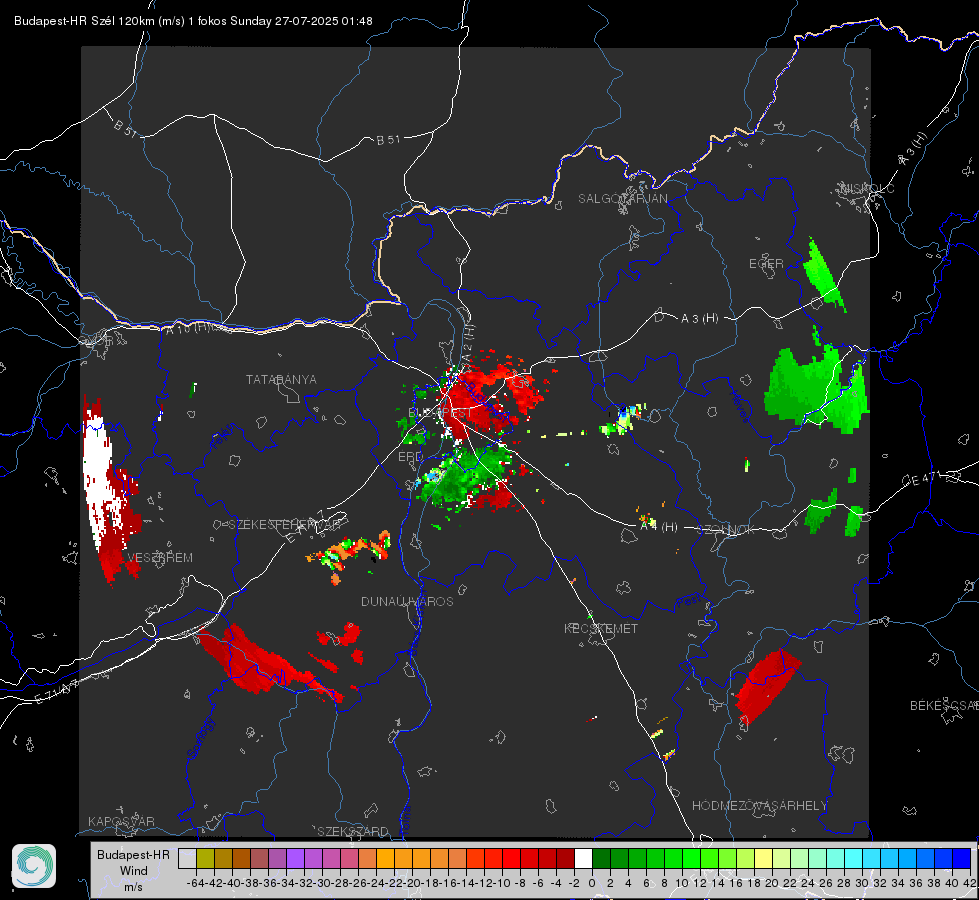The image size is (979, 900).
Task: Click the 'A 2 (H)' road label above Budapest
Action: coord(468,343)
